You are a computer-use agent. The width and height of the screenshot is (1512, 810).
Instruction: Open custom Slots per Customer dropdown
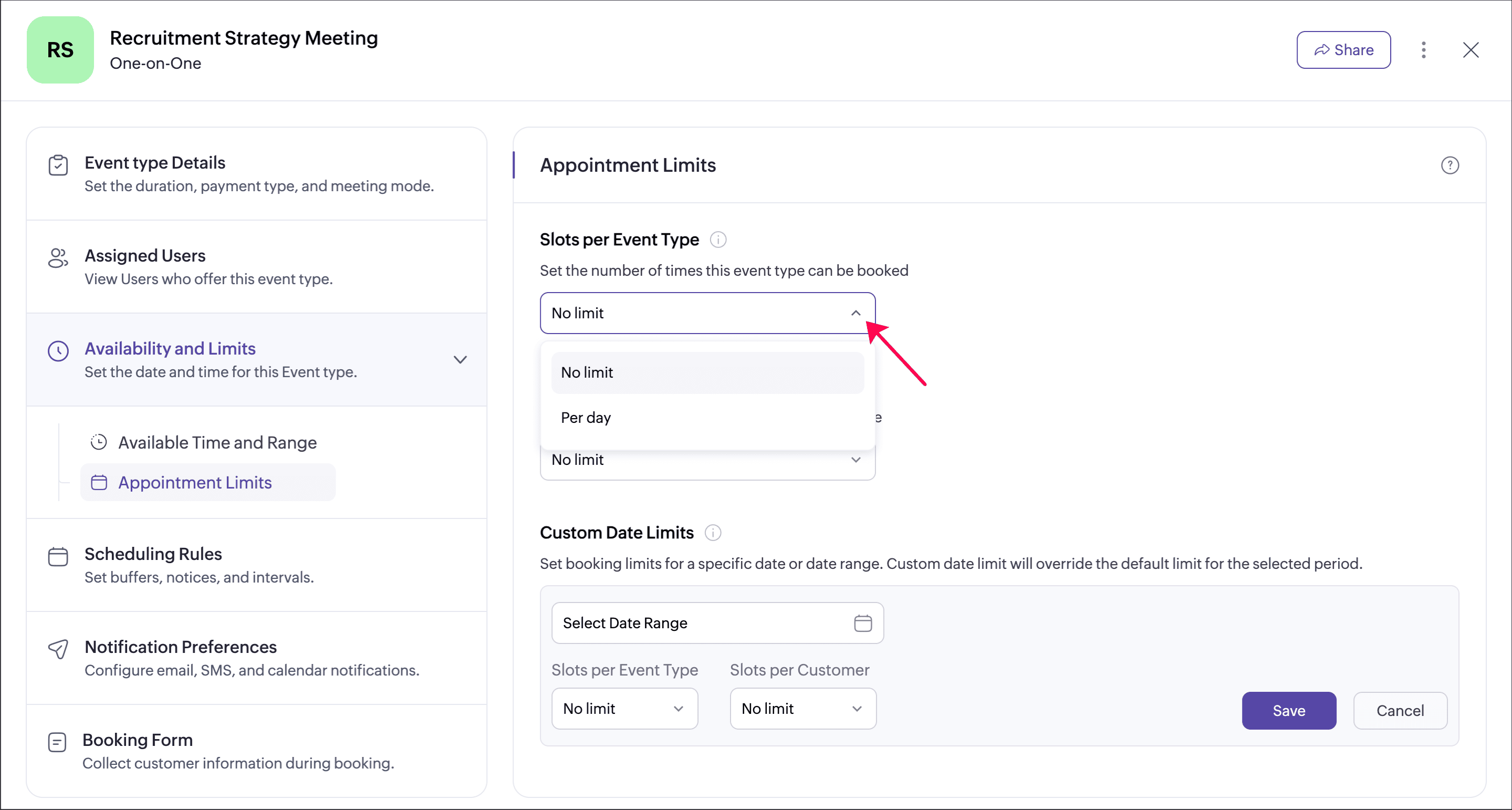802,709
